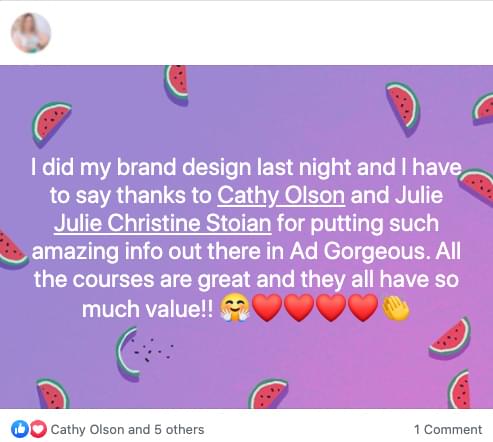Open the poster's profile picture
The height and width of the screenshot is (442, 493).
[x=31, y=33]
